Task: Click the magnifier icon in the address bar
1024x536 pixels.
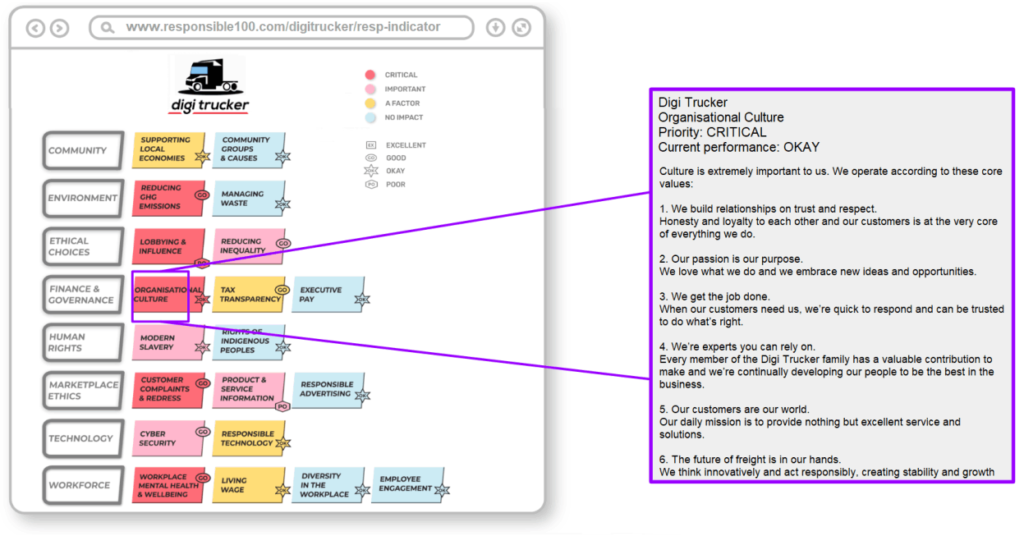Action: click(107, 27)
